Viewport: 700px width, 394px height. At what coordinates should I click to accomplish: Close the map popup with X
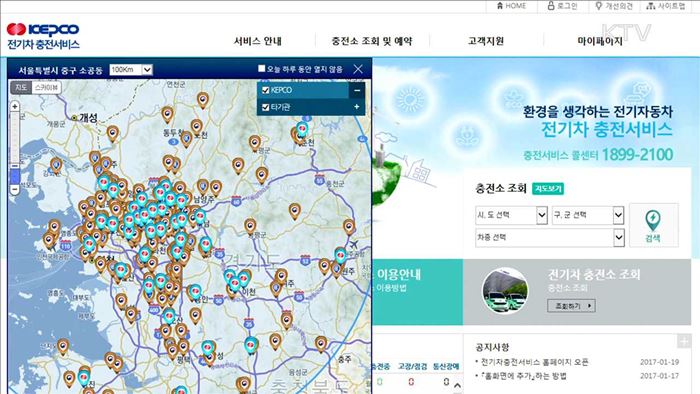click(x=358, y=69)
